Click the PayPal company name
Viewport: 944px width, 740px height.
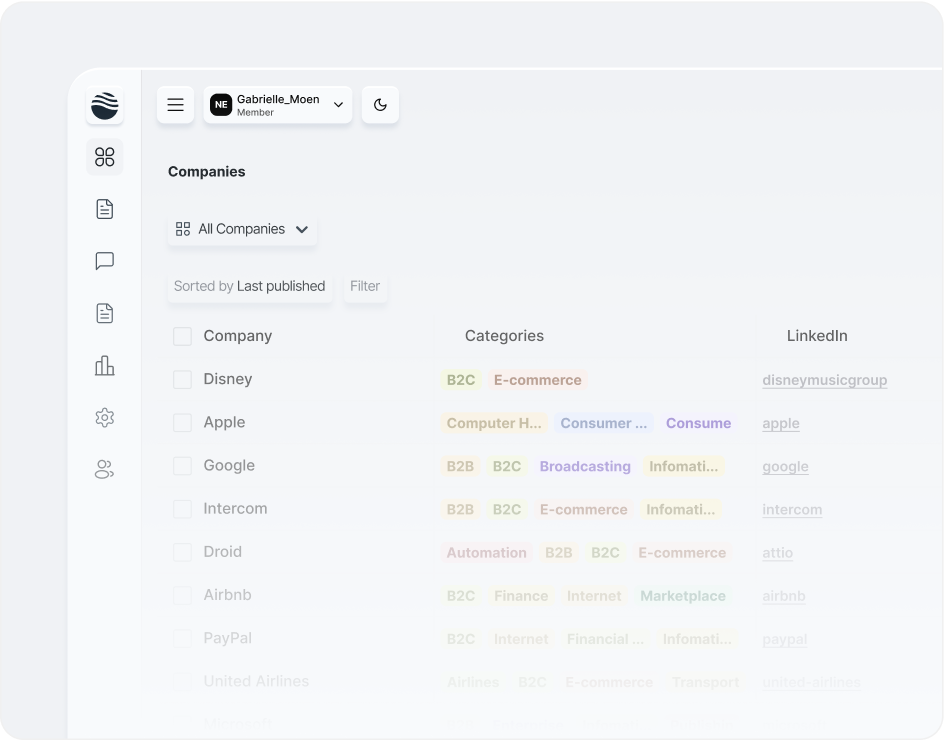(x=228, y=638)
